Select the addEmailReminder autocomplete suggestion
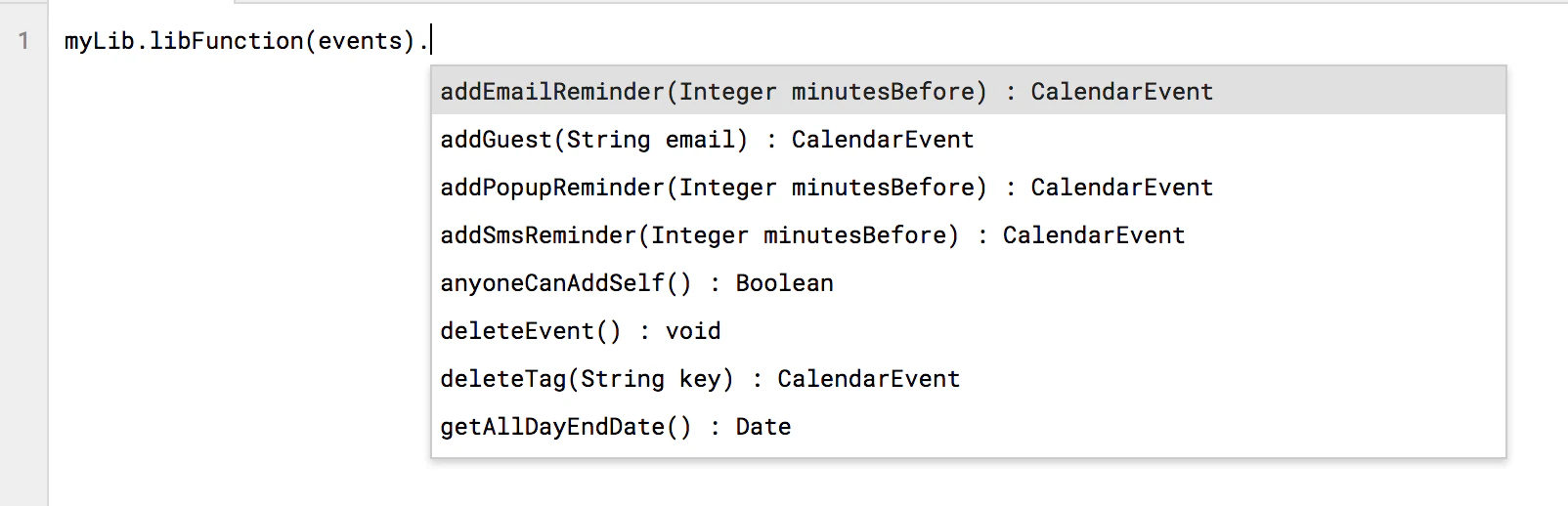This screenshot has width=1568, height=506. [968, 91]
